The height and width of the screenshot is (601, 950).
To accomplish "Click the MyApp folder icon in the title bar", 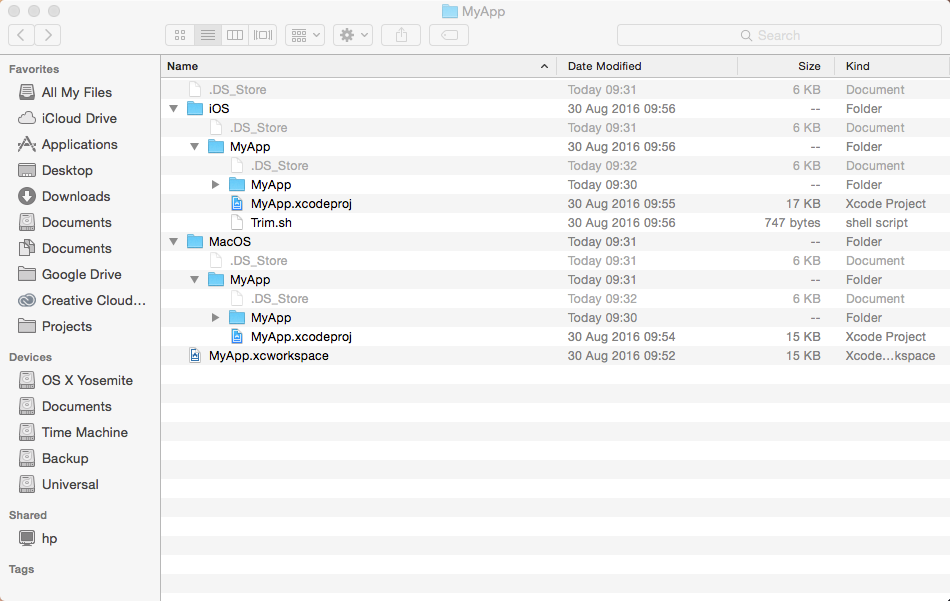I will click(x=450, y=11).
